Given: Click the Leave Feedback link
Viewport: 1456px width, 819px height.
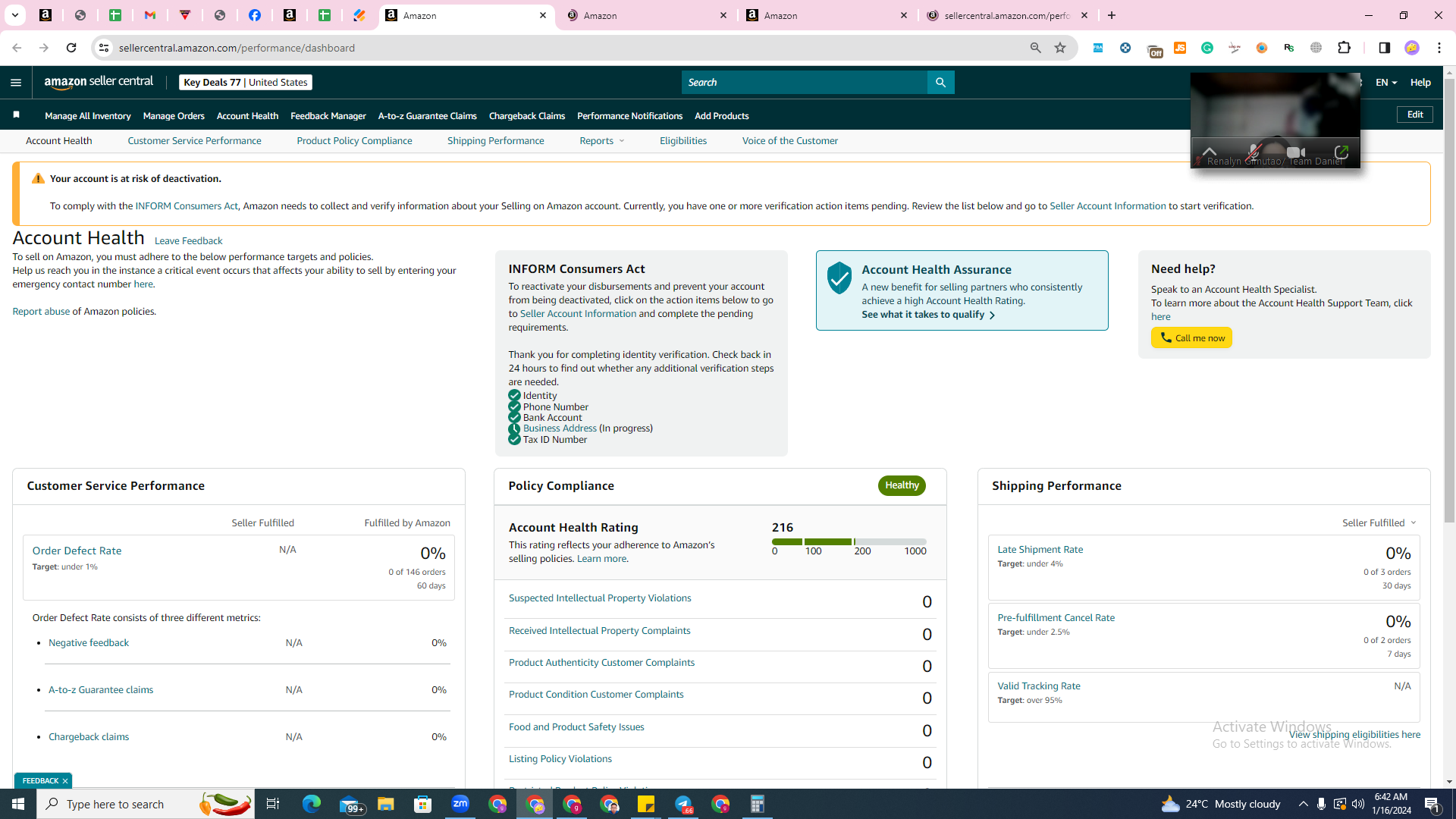Looking at the screenshot, I should (188, 241).
